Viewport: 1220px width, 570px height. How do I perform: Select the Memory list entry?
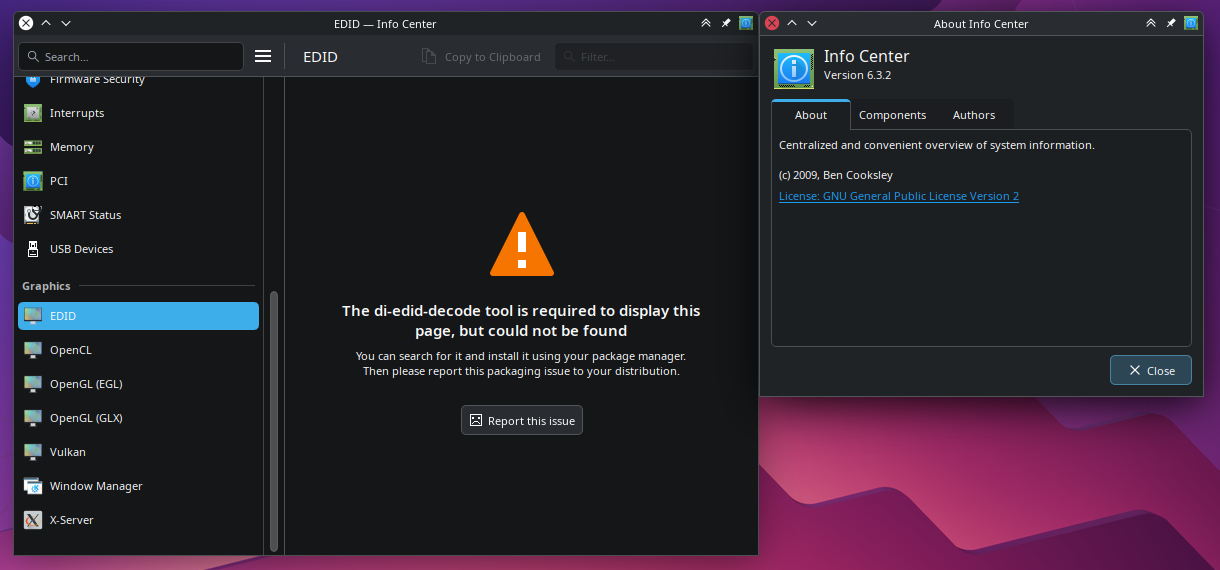pos(138,147)
